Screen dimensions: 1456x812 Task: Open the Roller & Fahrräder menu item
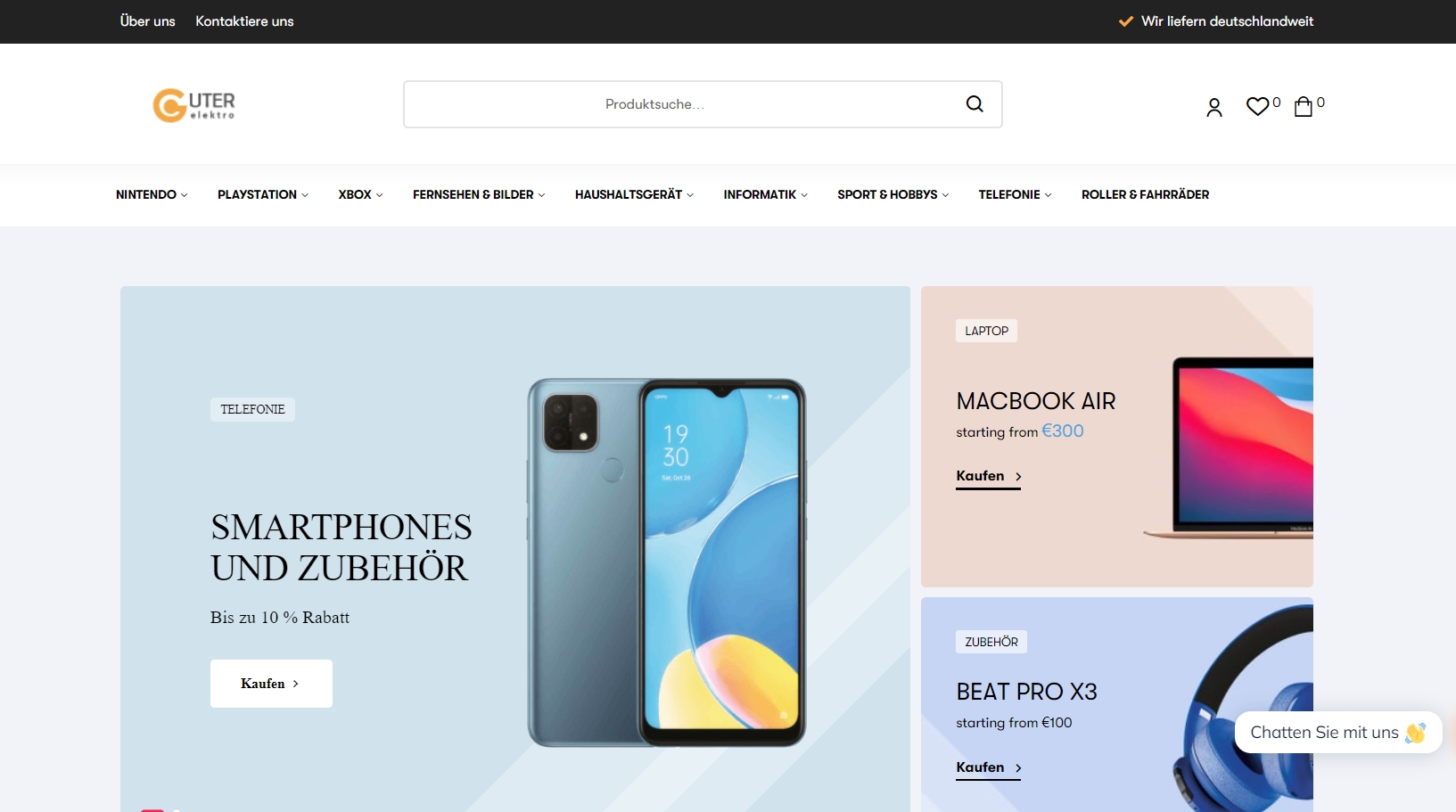1145,194
